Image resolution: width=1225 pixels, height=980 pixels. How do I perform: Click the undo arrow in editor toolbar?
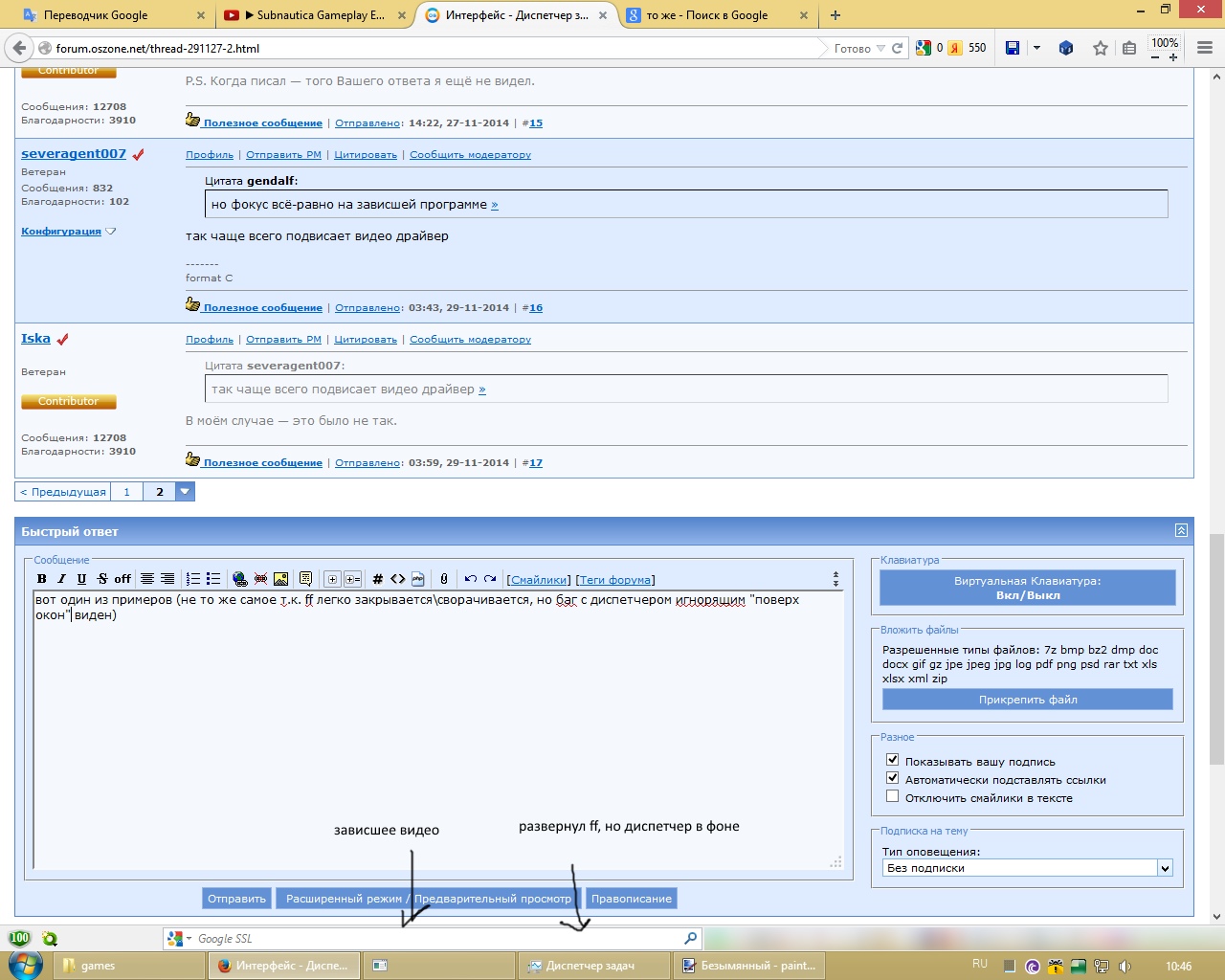tap(470, 579)
